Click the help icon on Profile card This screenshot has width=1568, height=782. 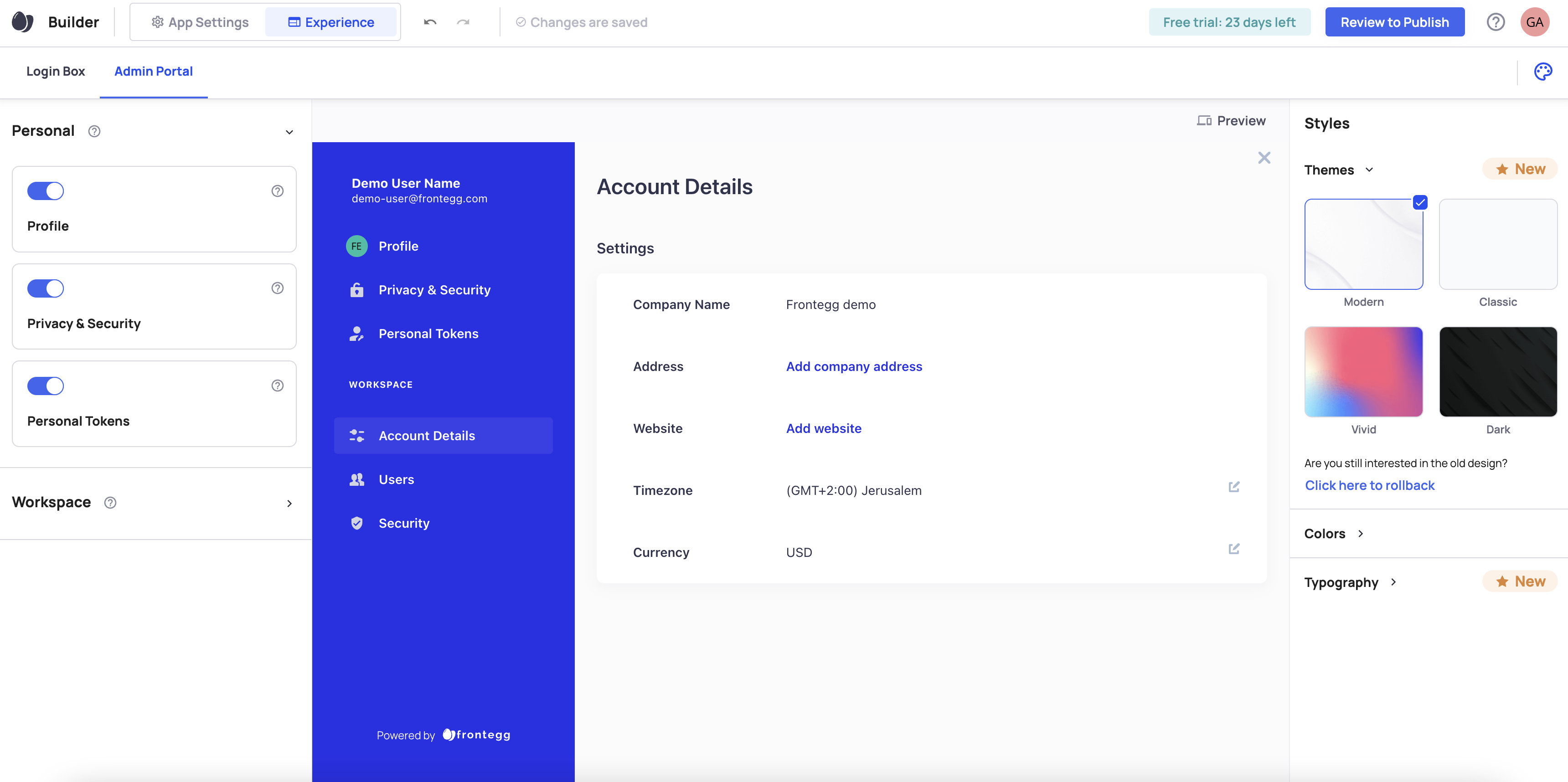277,191
